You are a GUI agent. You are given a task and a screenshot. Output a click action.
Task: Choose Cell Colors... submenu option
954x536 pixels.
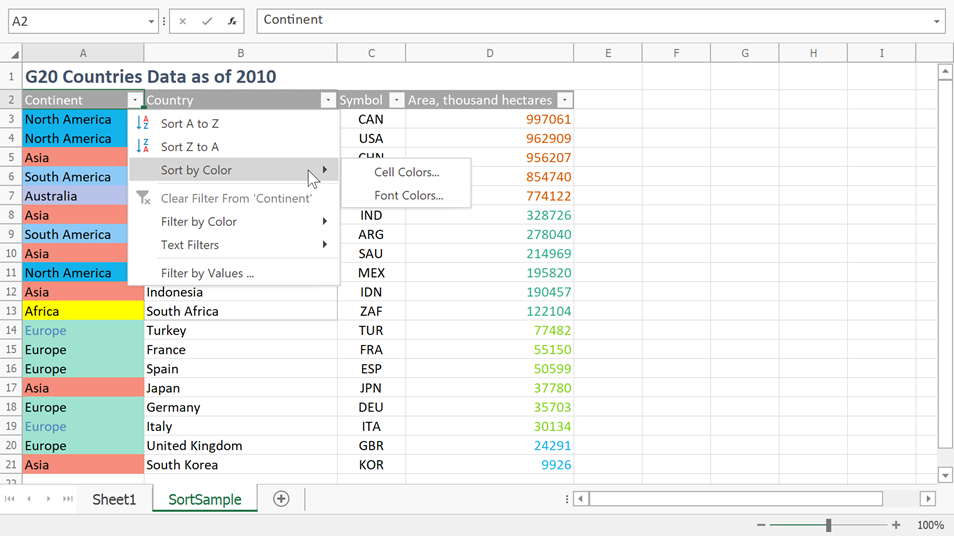click(406, 172)
